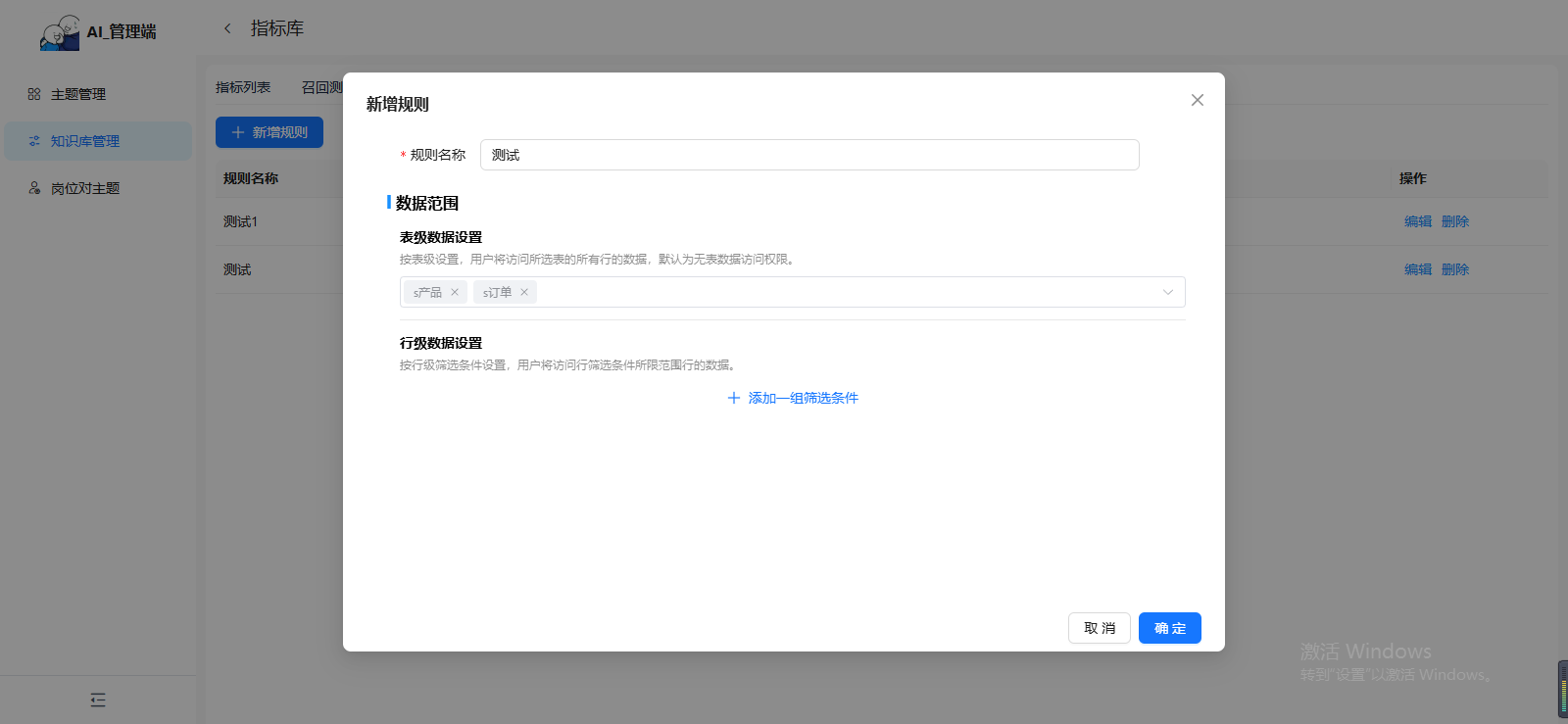
Task: Select 知识库管理 in the sidebar
Action: tap(85, 141)
